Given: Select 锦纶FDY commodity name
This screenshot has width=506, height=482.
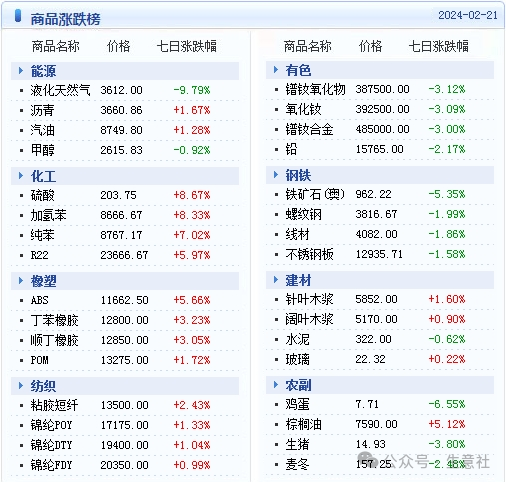Looking at the screenshot, I should click(x=51, y=465).
